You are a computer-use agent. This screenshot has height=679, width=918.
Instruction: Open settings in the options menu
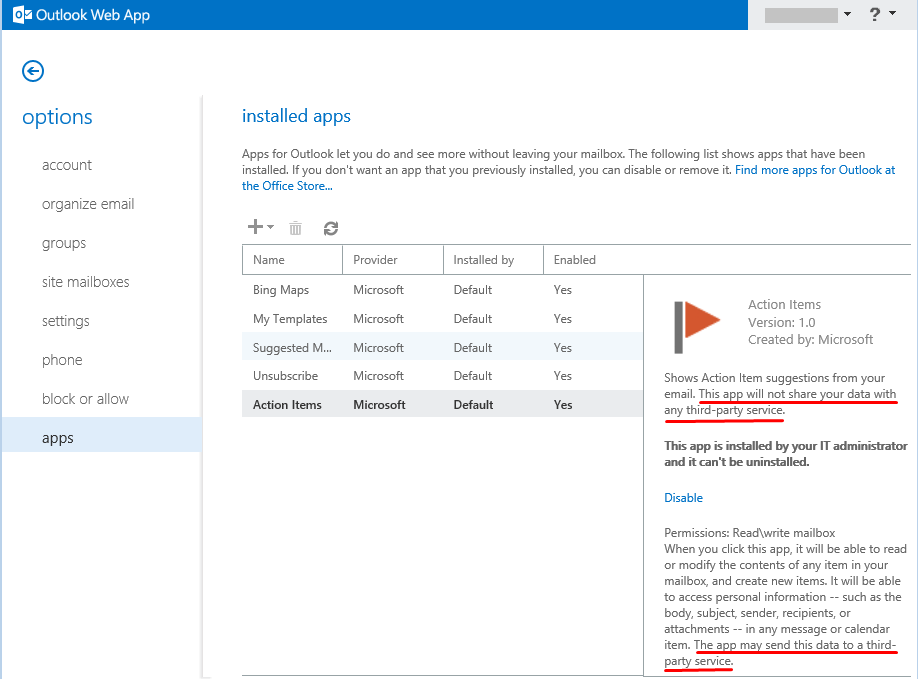point(66,321)
